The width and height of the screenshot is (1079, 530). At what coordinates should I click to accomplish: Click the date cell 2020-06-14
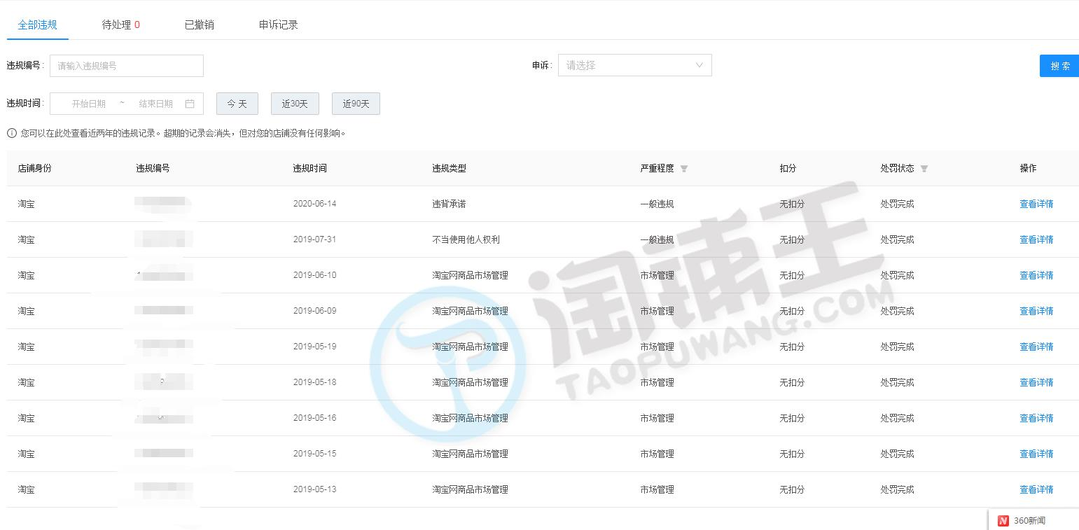[314, 204]
